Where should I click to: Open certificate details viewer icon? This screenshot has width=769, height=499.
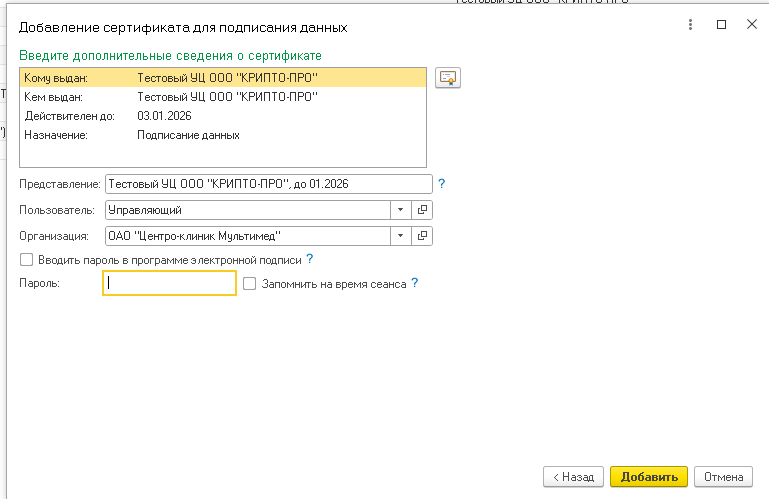(x=447, y=78)
